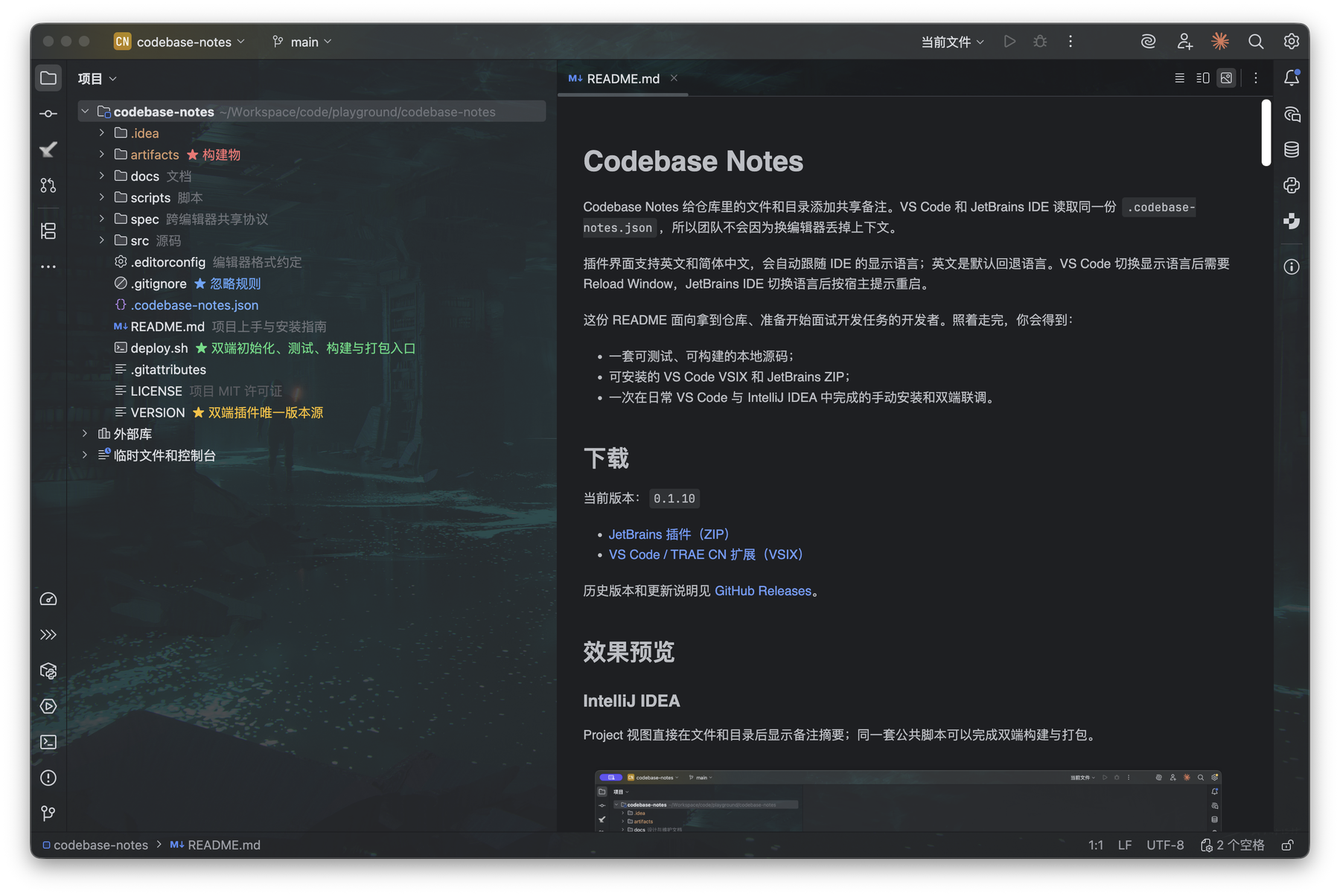1340x896 pixels.
Task: Close the README.md tab
Action: tap(674, 78)
